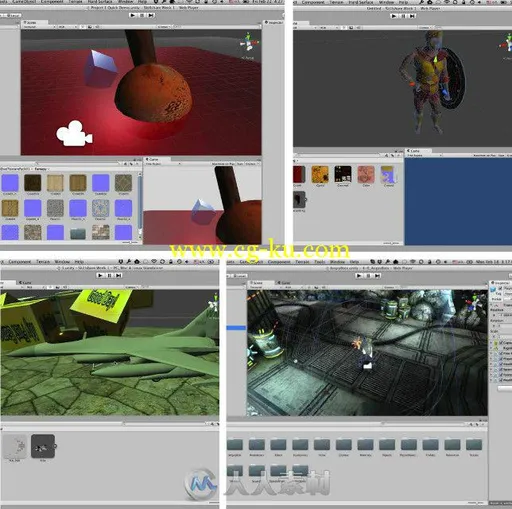Select the blue mosaic pattern texture asset
The width and height of the screenshot is (512, 509).
point(100,208)
